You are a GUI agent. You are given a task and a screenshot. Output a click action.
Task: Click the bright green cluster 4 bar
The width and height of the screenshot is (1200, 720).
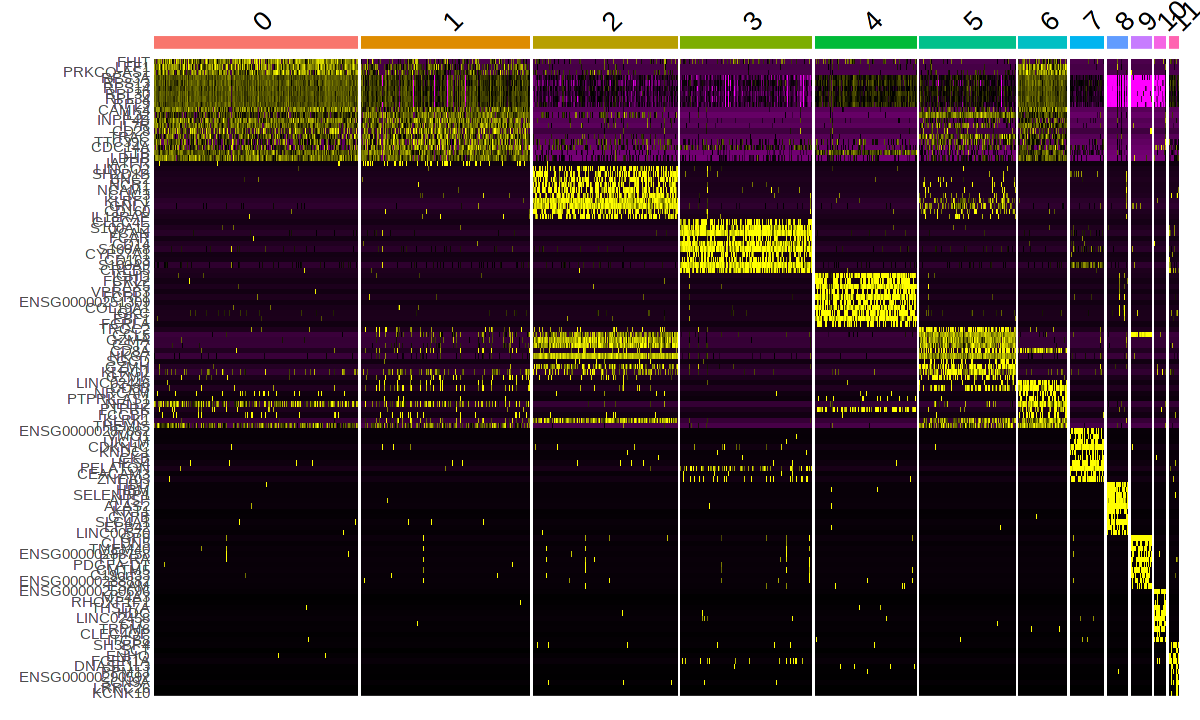click(x=866, y=42)
